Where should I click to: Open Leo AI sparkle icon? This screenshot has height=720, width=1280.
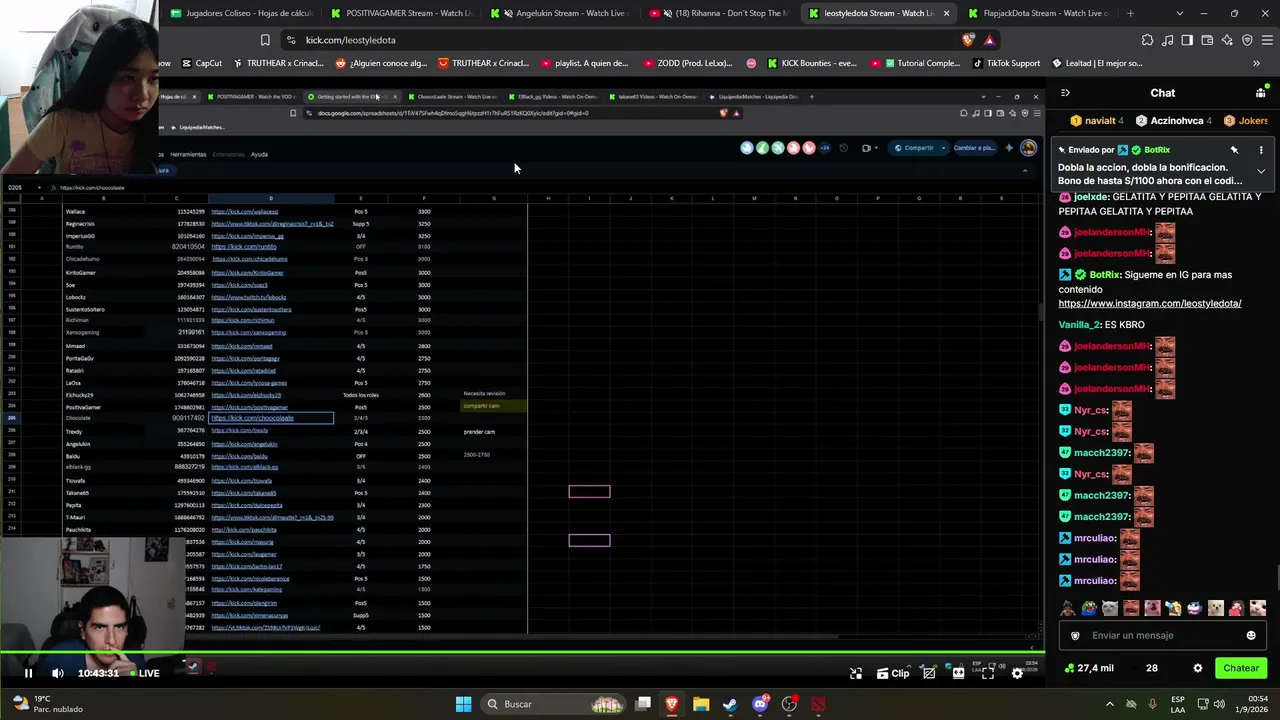click(x=1227, y=40)
